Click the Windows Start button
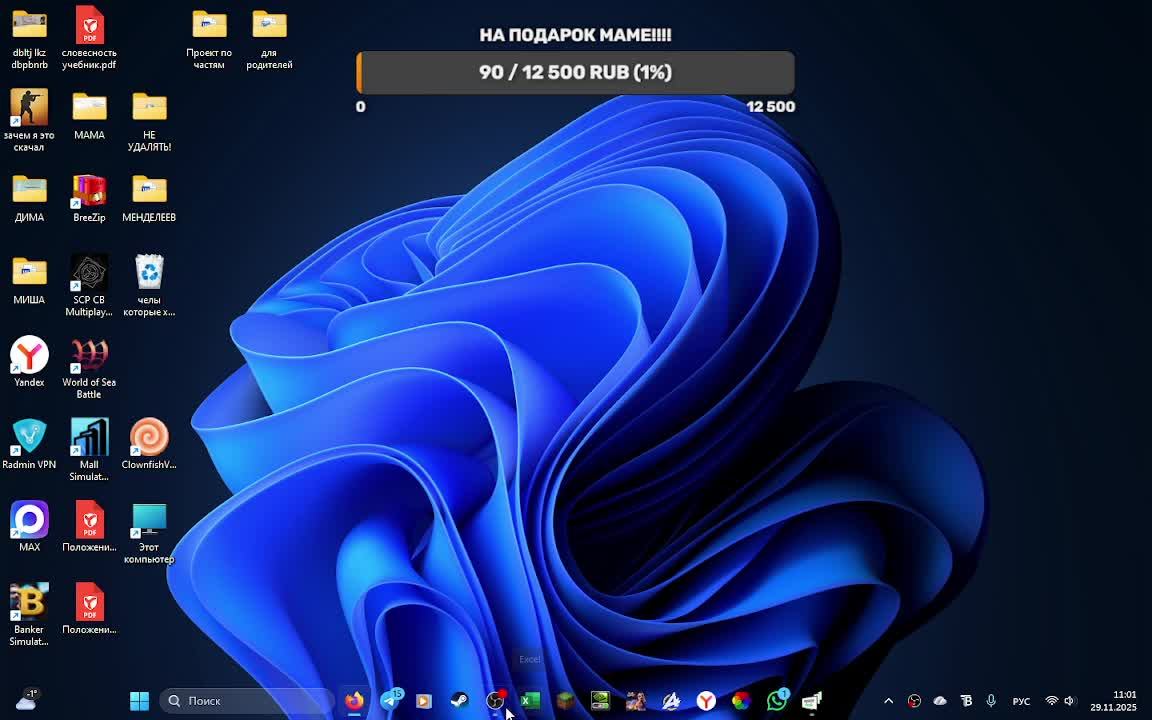 pyautogui.click(x=139, y=701)
